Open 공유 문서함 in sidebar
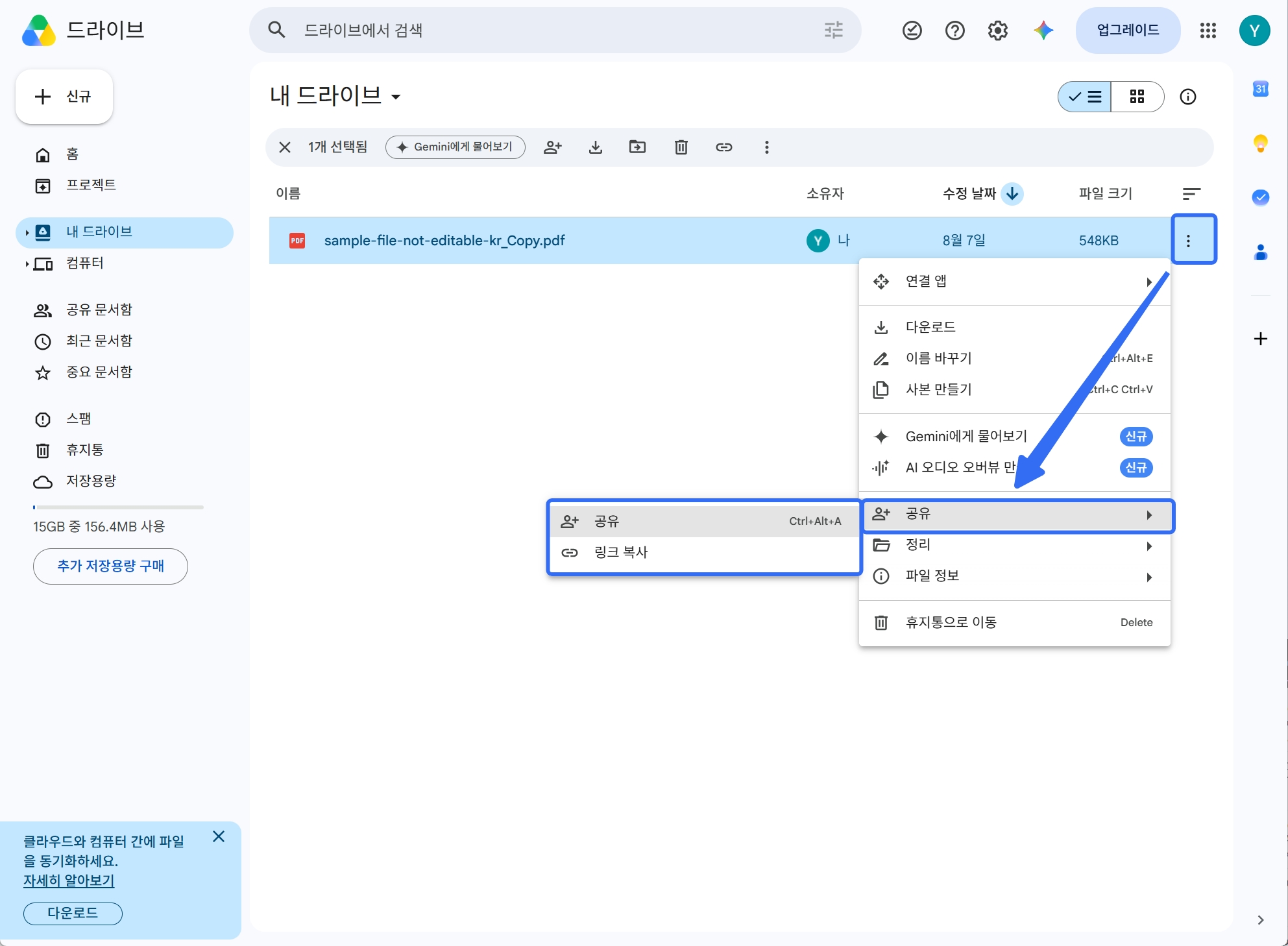This screenshot has width=1288, height=946. click(x=124, y=310)
